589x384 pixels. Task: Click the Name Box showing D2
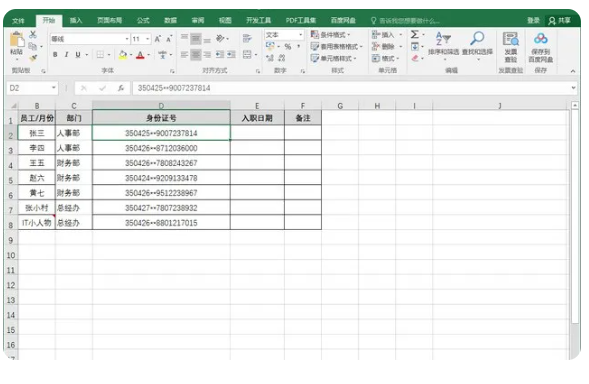click(x=32, y=88)
